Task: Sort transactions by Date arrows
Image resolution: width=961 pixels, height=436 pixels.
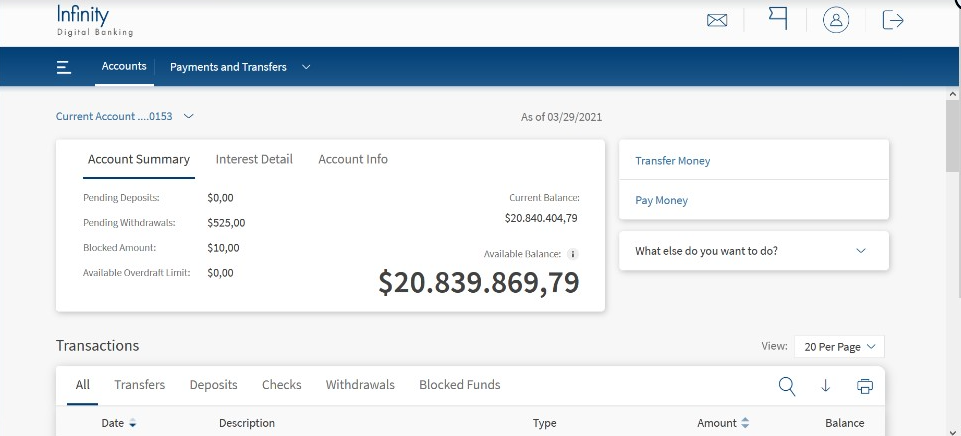Action: (132, 423)
